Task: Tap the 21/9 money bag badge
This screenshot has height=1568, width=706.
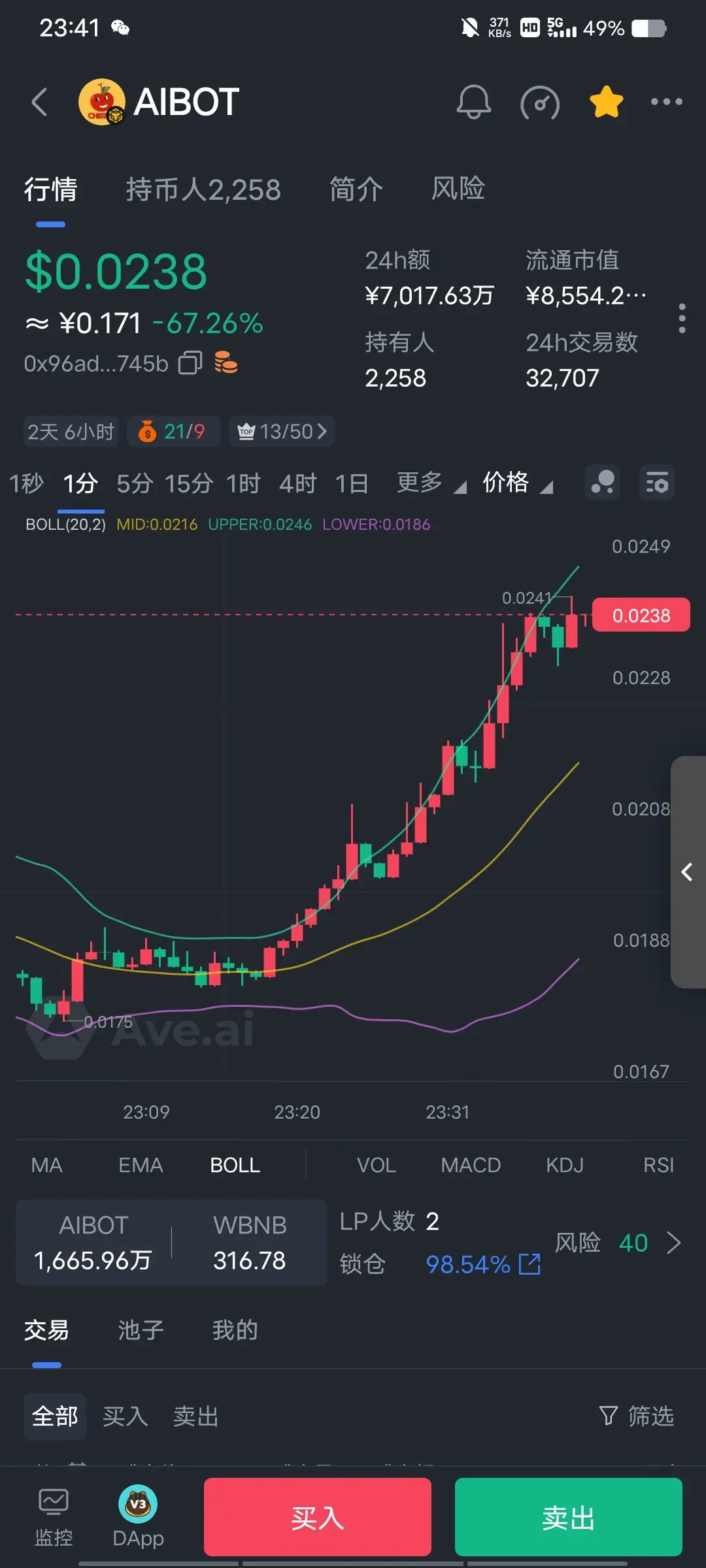Action: pyautogui.click(x=173, y=431)
